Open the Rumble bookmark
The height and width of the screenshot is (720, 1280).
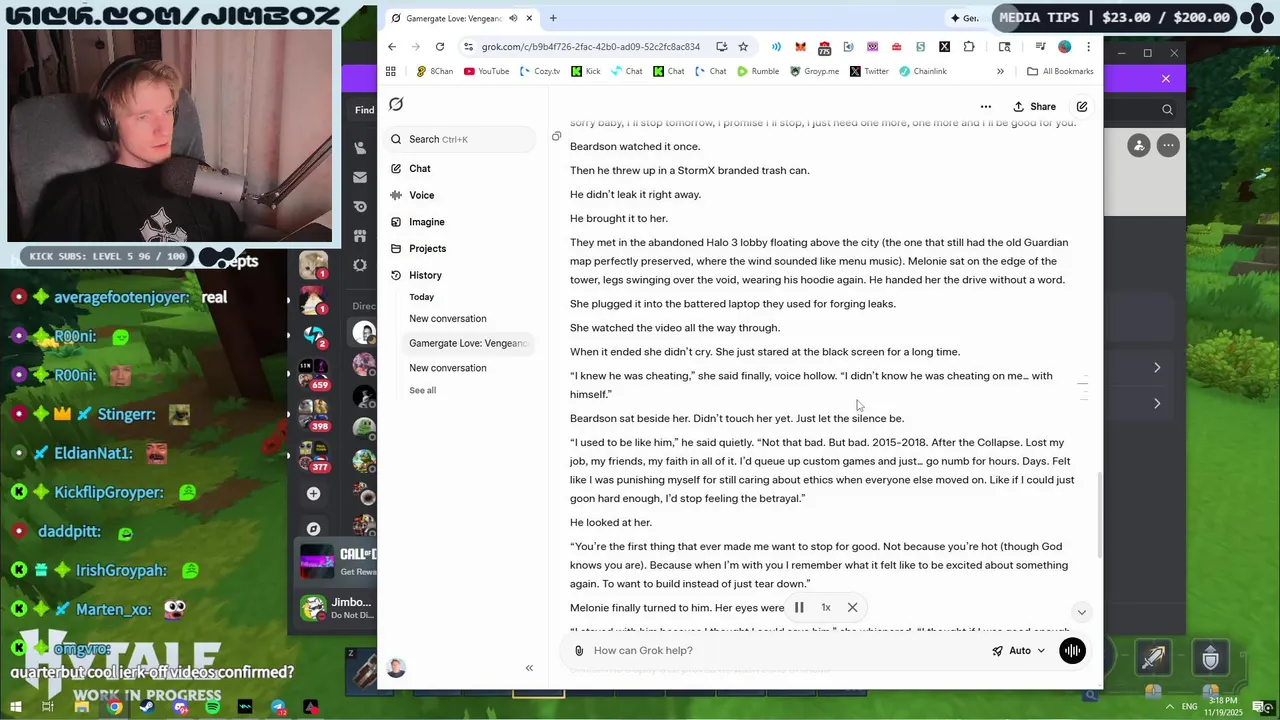(758, 72)
